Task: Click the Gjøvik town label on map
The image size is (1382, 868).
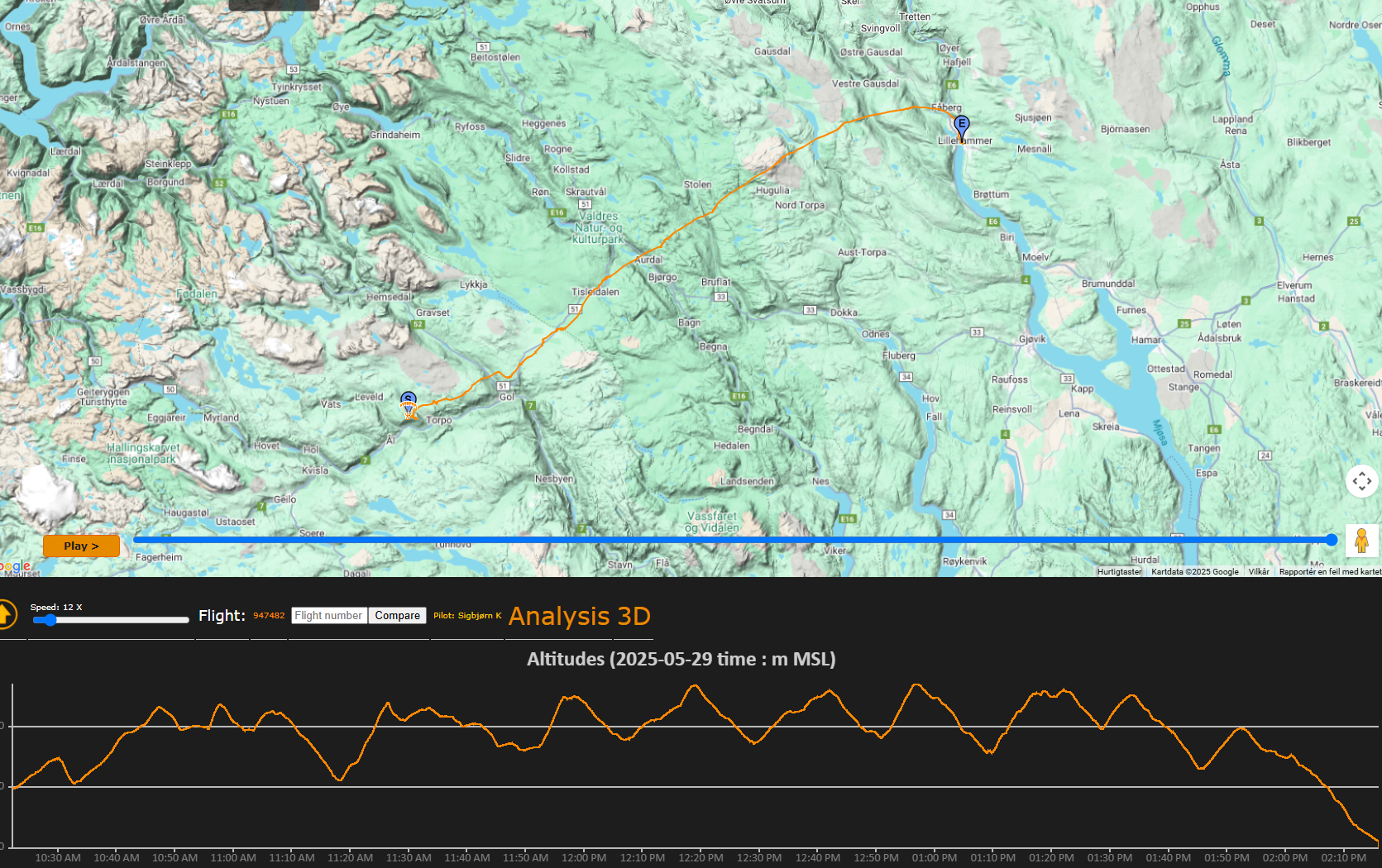Action: [x=1032, y=339]
